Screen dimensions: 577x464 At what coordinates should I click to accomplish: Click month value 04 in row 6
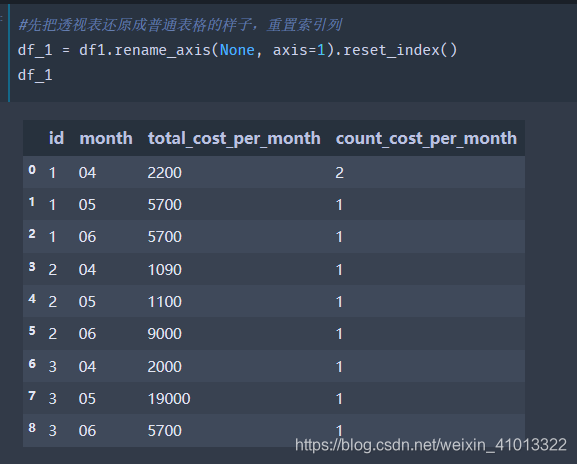click(87, 366)
